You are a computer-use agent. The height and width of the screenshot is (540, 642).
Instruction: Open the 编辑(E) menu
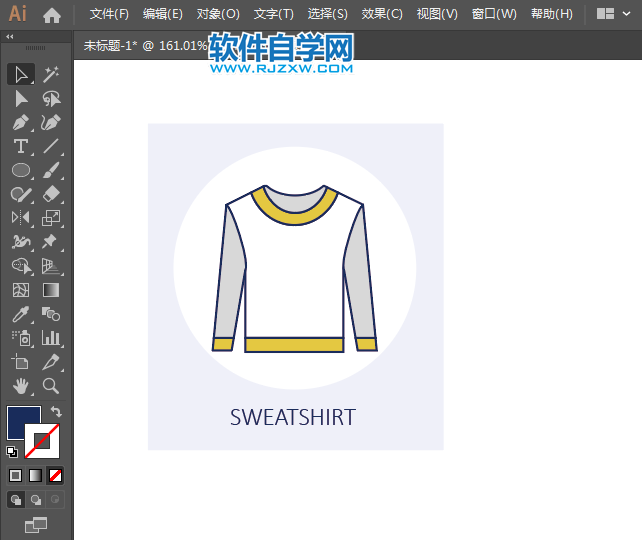pyautogui.click(x=163, y=14)
